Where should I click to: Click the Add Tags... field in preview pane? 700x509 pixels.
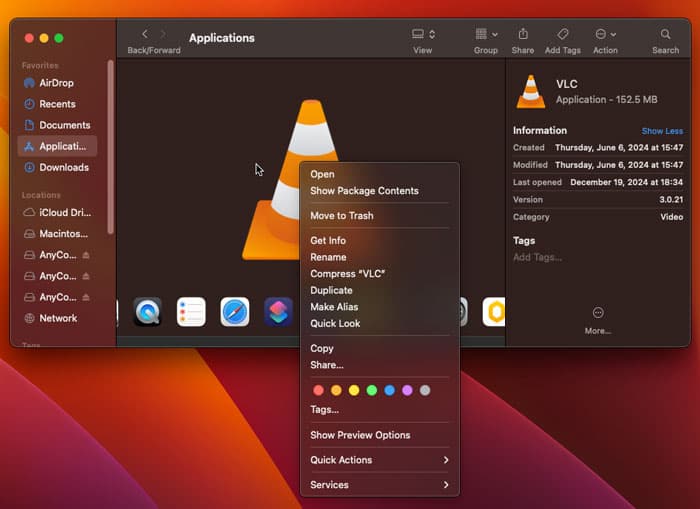pos(538,257)
